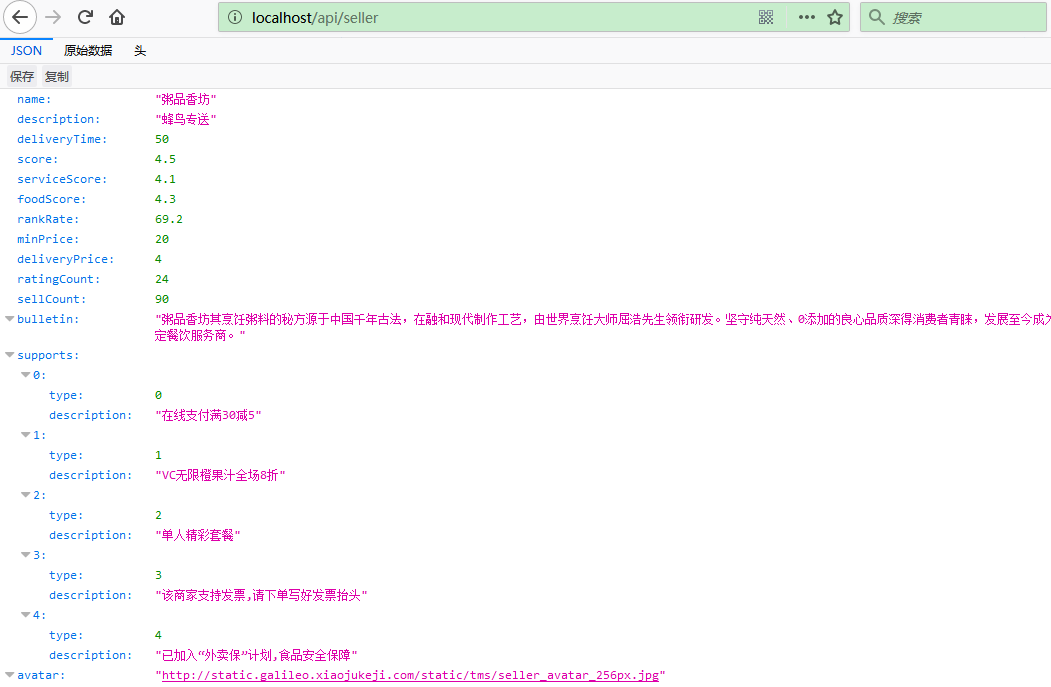Image resolution: width=1051 pixels, height=687 pixels.
Task: Click the 保存 save button
Action: pyautogui.click(x=22, y=76)
